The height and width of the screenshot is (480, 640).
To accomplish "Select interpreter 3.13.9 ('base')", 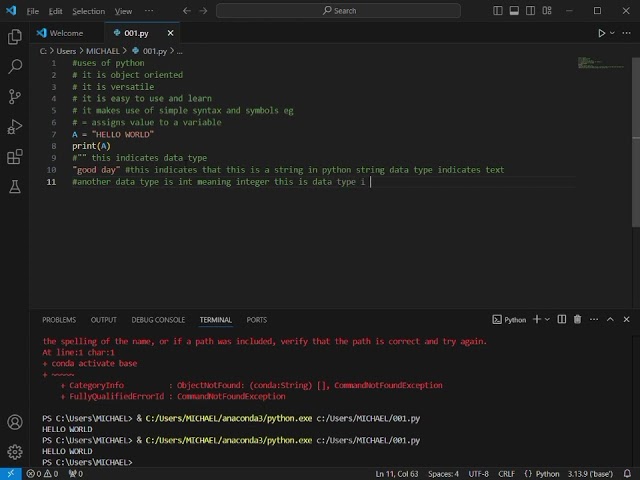I will coord(590,473).
